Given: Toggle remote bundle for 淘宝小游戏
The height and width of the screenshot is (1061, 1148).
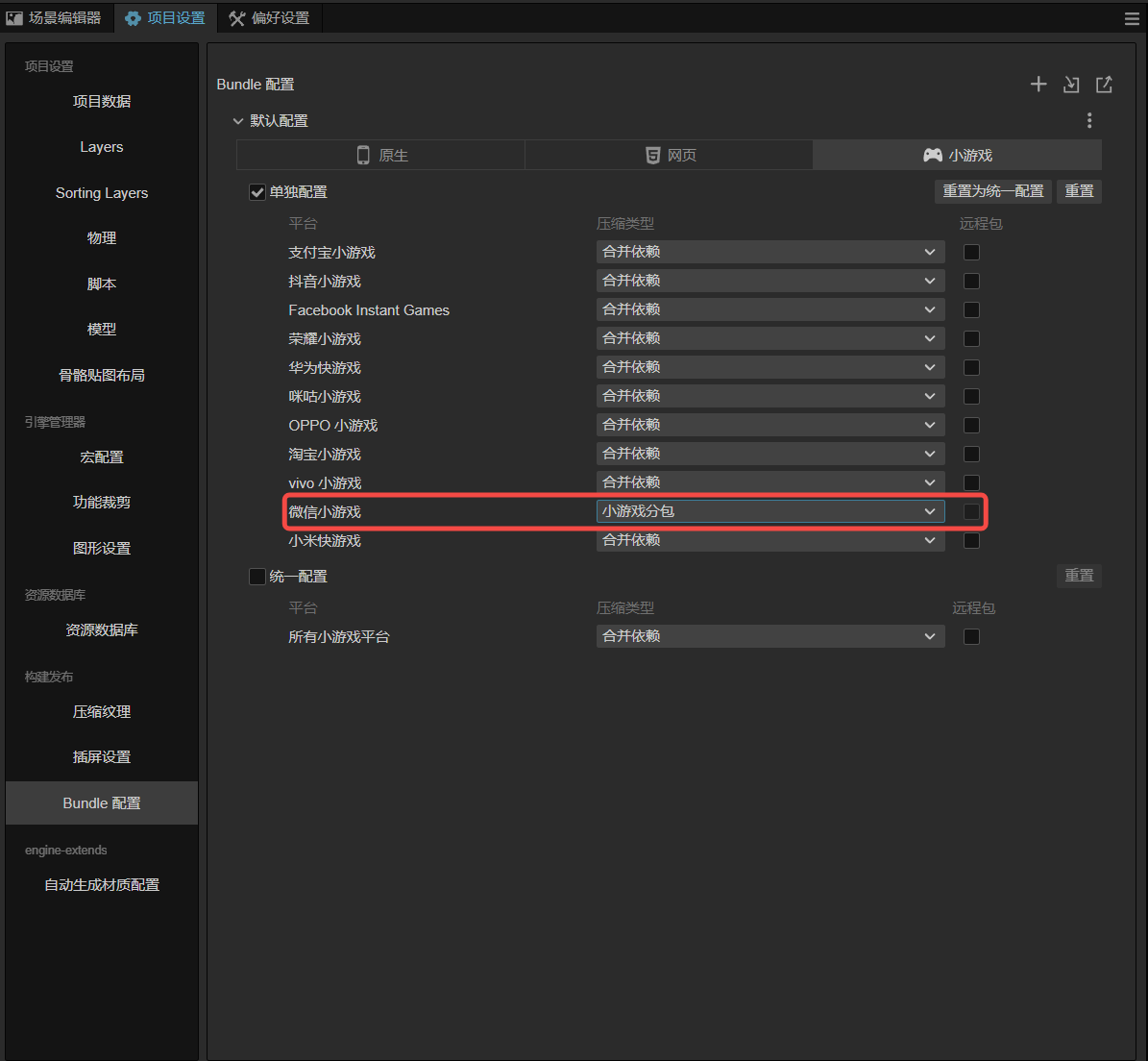Looking at the screenshot, I should [x=971, y=454].
